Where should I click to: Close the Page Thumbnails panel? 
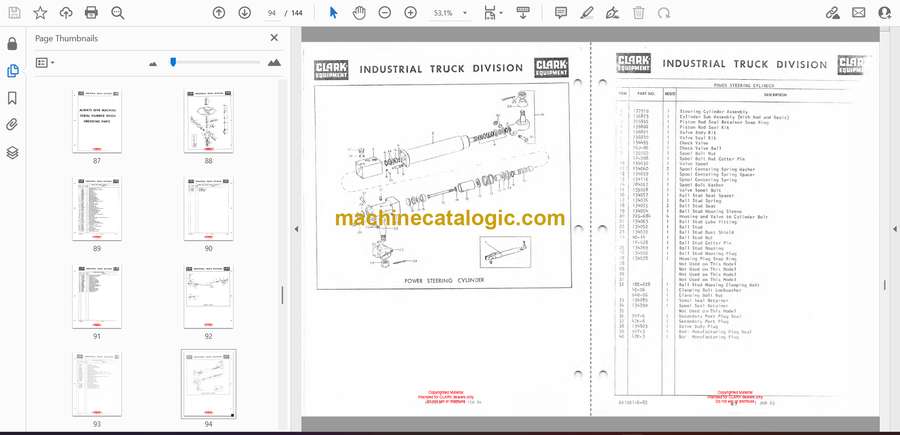274,38
